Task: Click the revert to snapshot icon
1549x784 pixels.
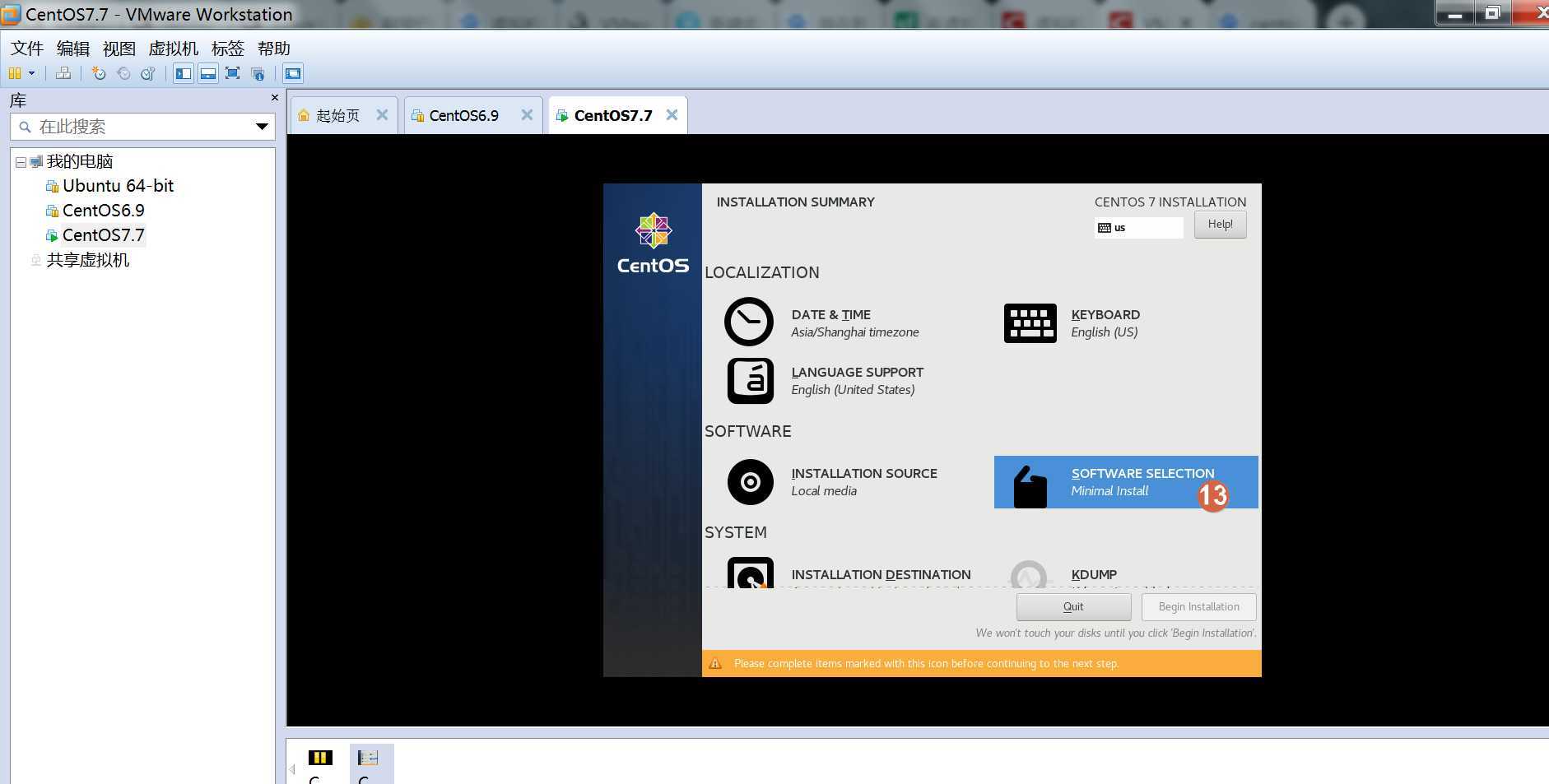Action: tap(123, 73)
